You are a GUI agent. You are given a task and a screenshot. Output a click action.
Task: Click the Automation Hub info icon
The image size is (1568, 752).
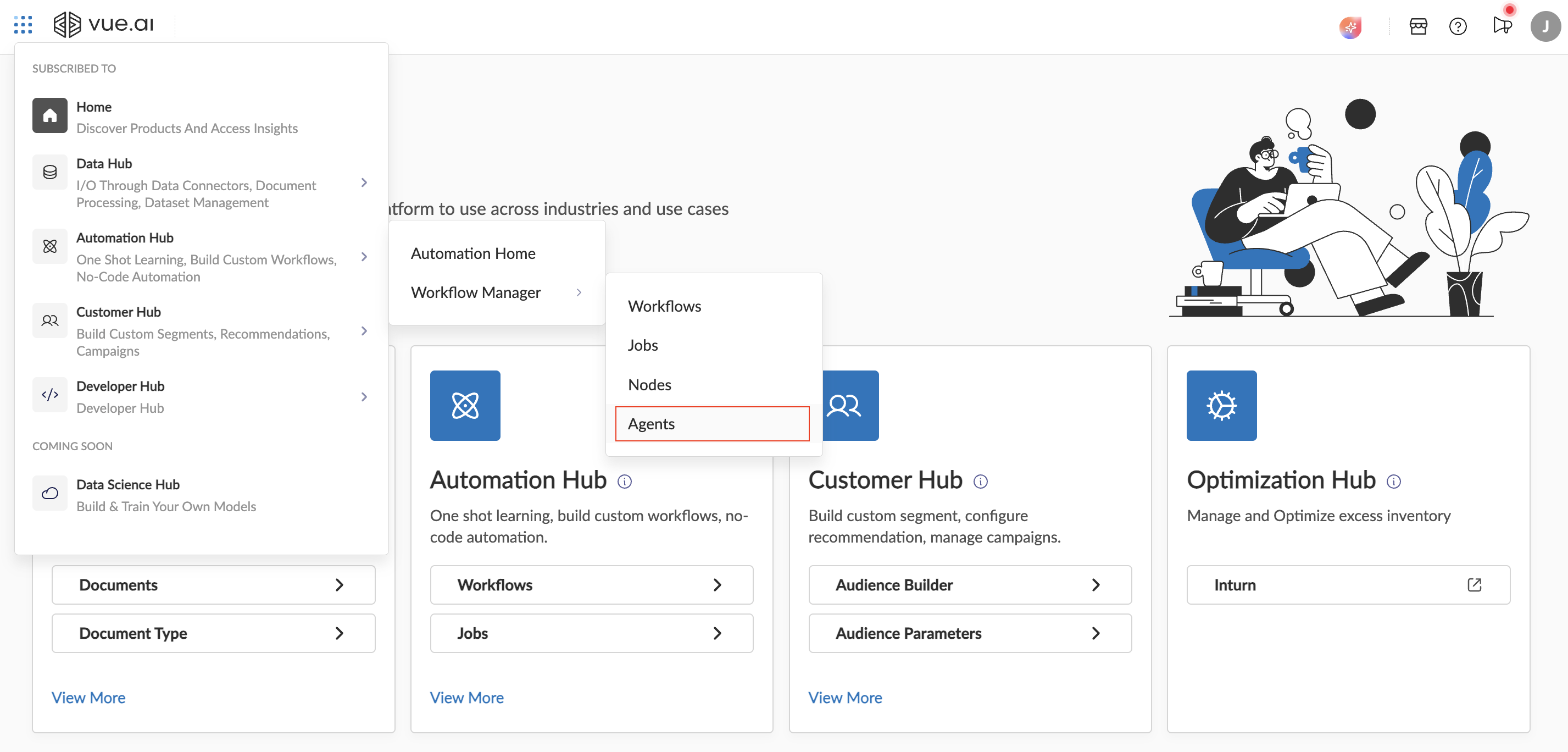pos(625,482)
